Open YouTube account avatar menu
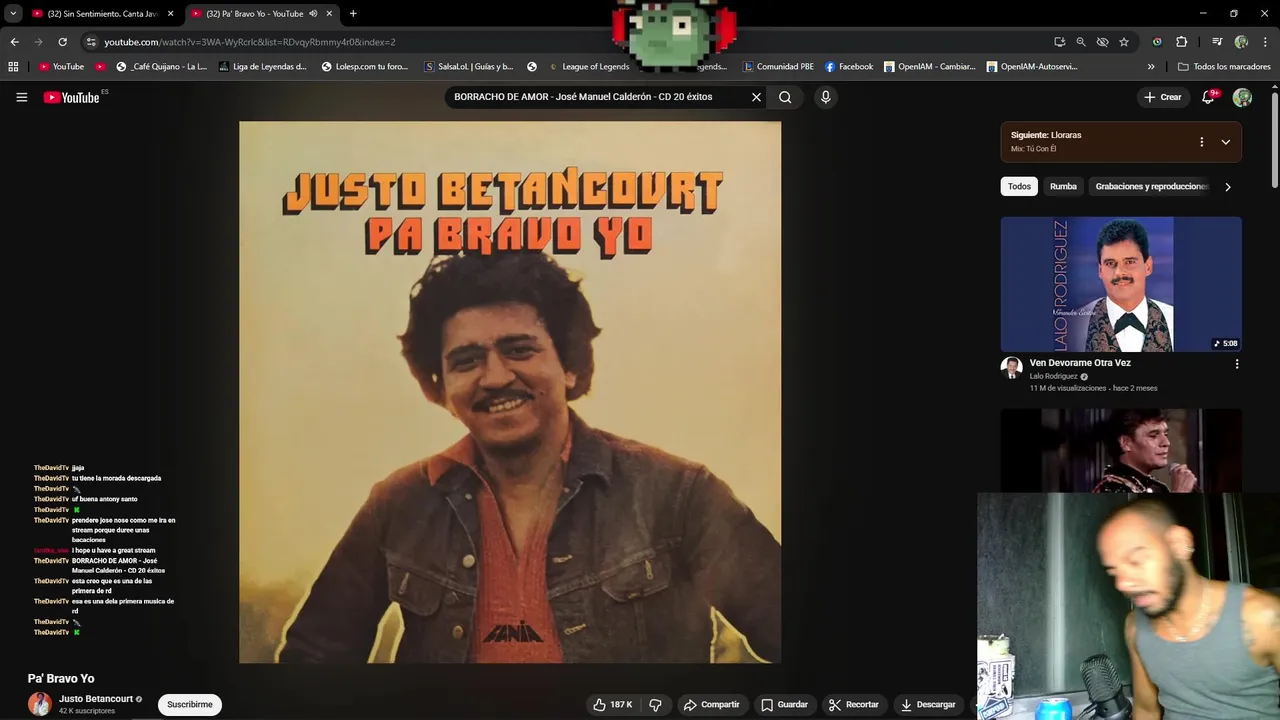 tap(1242, 97)
